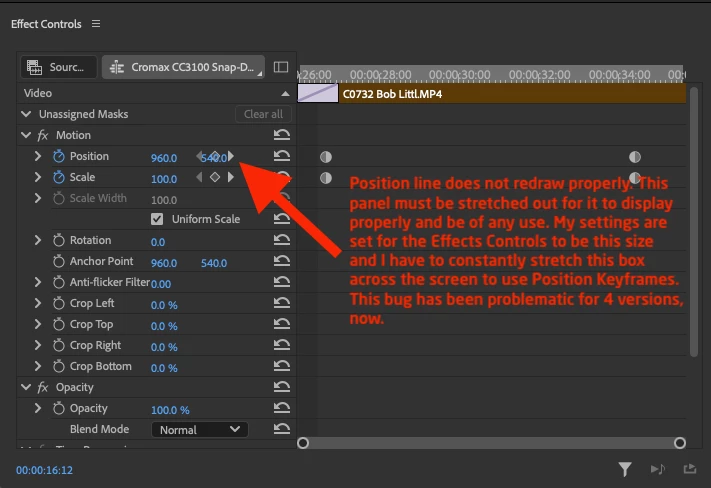Click the first Scale keyframe in timeline

[x=326, y=178]
